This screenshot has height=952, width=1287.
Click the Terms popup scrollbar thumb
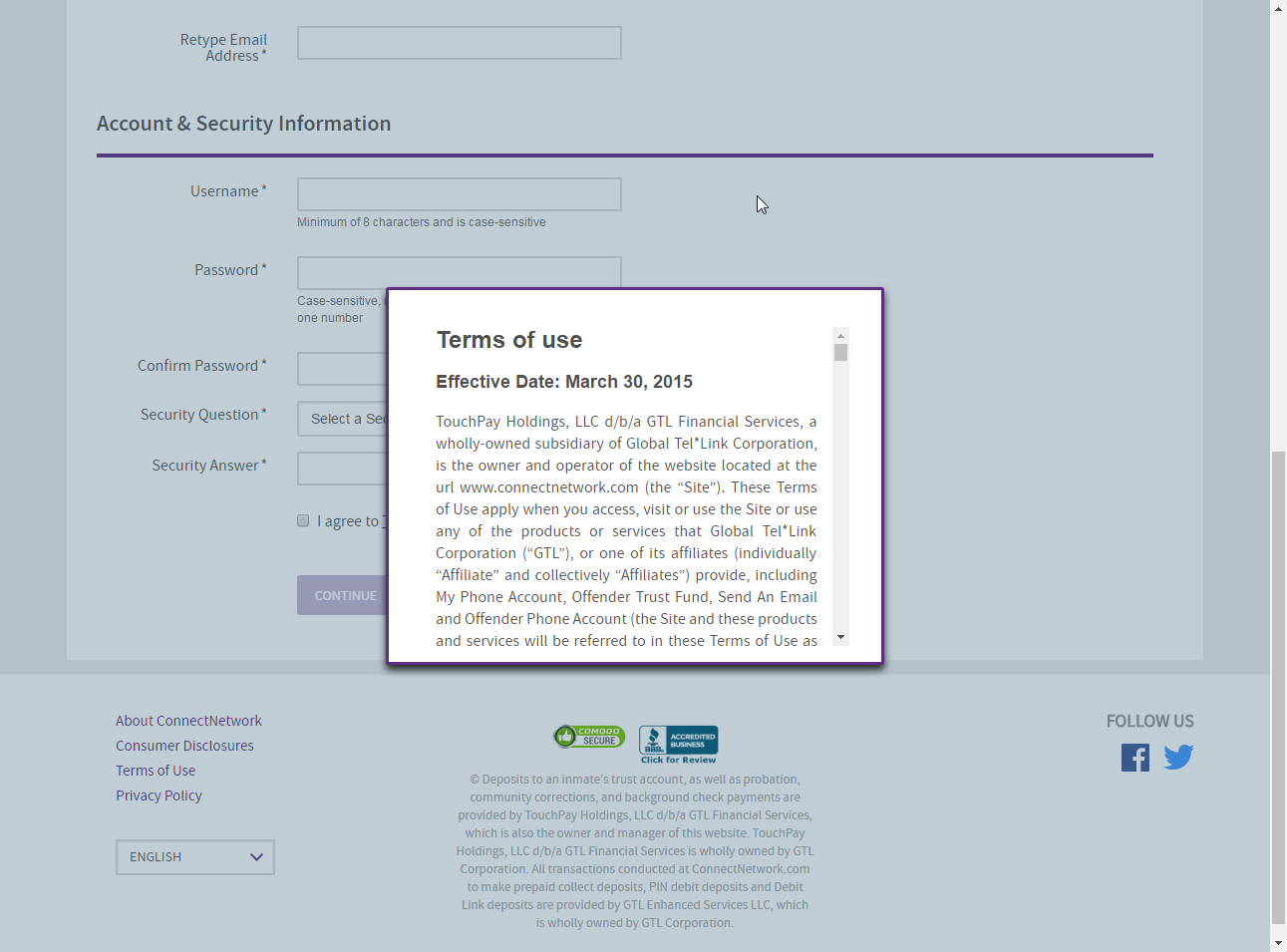[x=840, y=353]
